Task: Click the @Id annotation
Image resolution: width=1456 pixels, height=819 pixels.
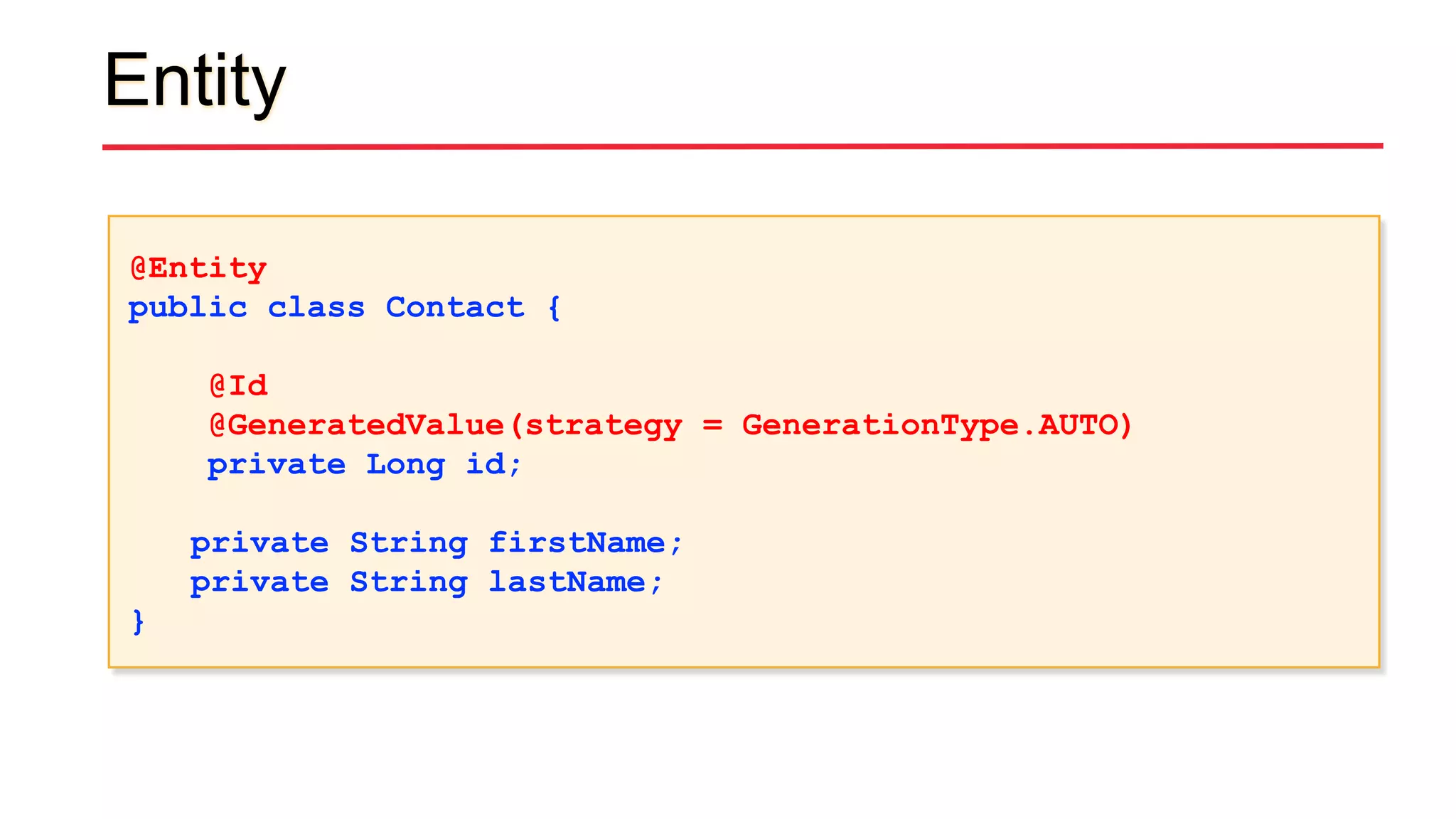Action: (239, 386)
